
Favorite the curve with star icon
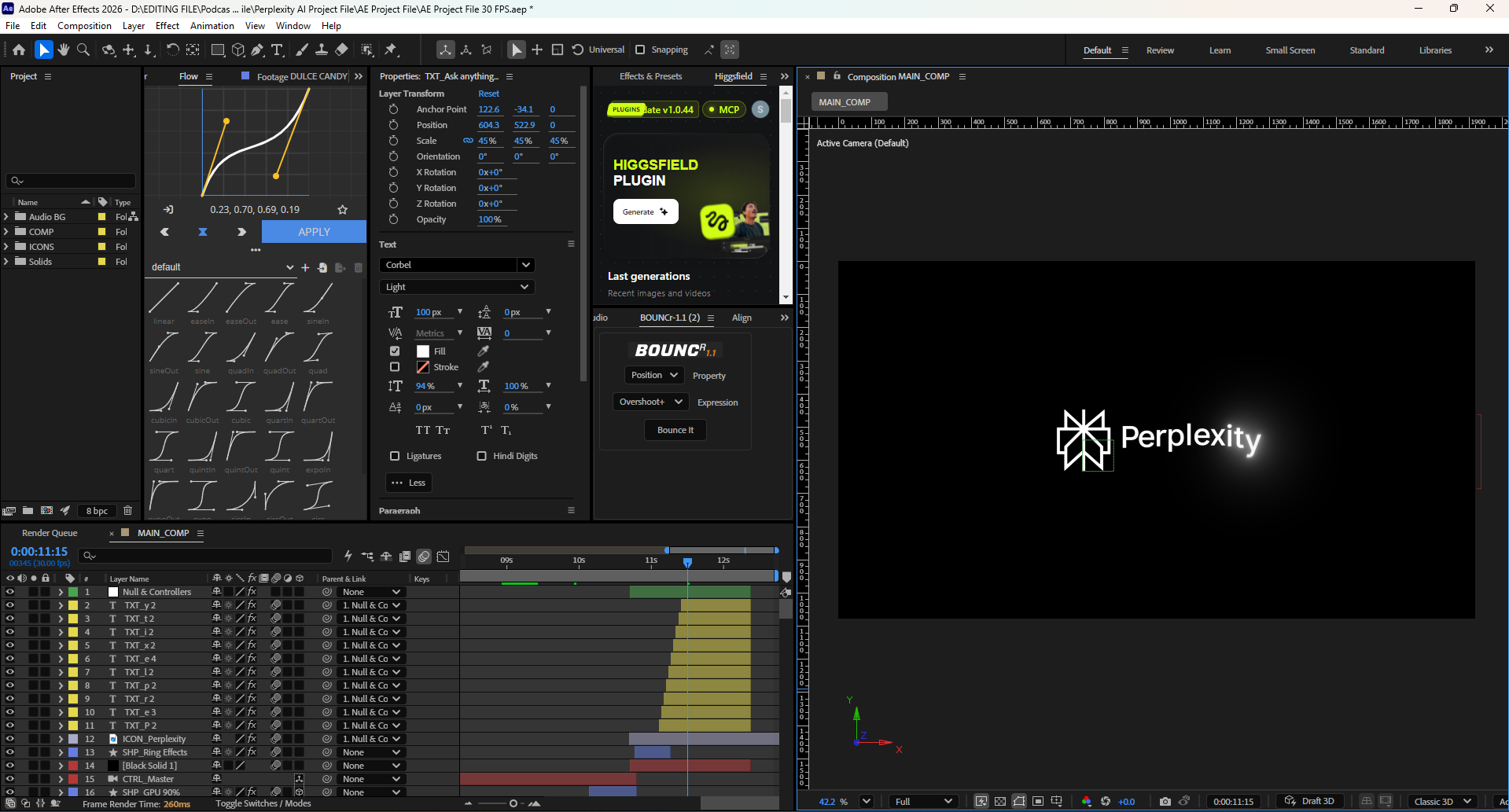342,210
